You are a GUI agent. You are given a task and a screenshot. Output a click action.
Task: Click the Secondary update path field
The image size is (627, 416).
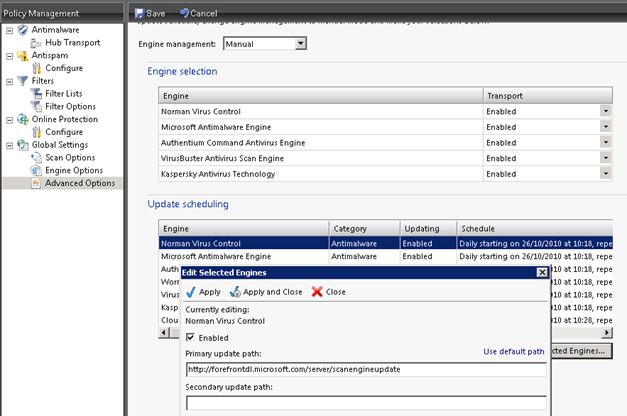click(366, 403)
